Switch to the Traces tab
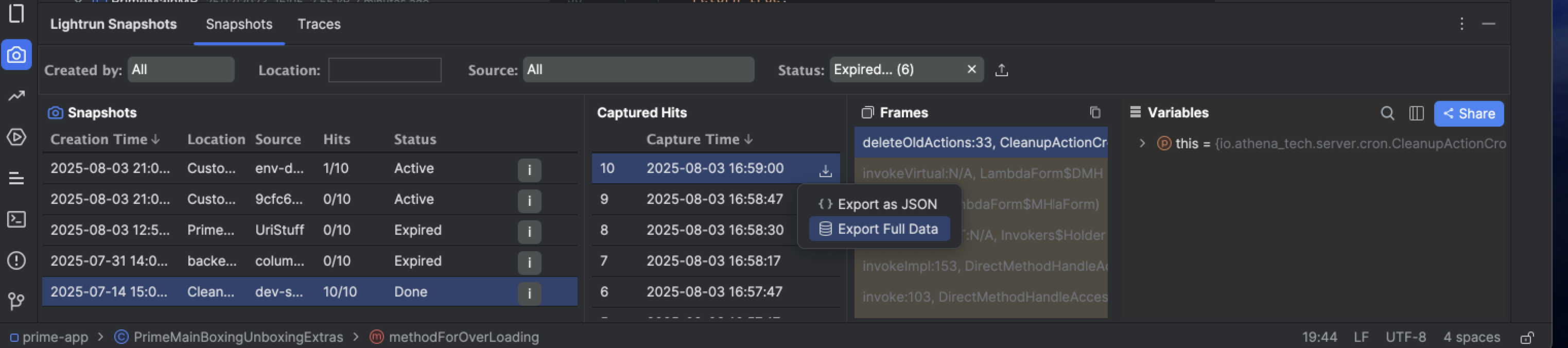 pos(318,24)
